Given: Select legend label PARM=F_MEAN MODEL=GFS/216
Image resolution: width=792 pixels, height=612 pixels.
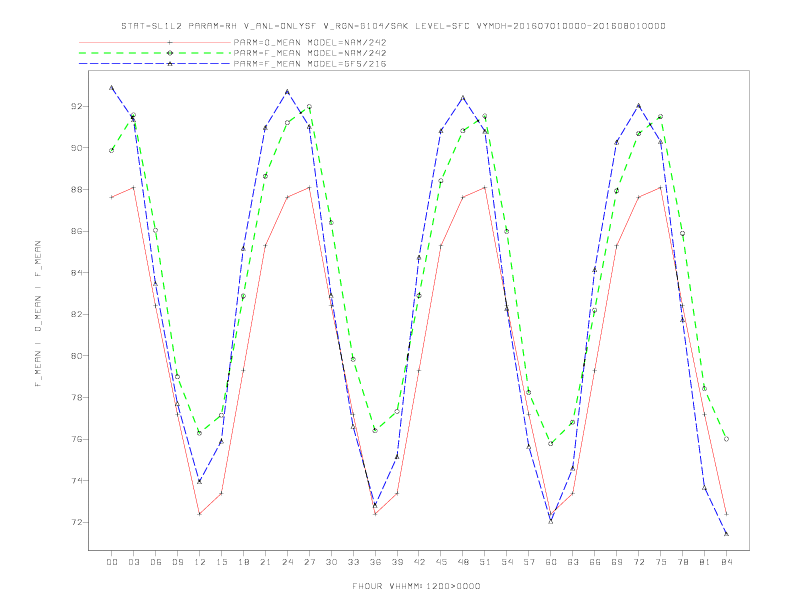Looking at the screenshot, I should 310,64.
